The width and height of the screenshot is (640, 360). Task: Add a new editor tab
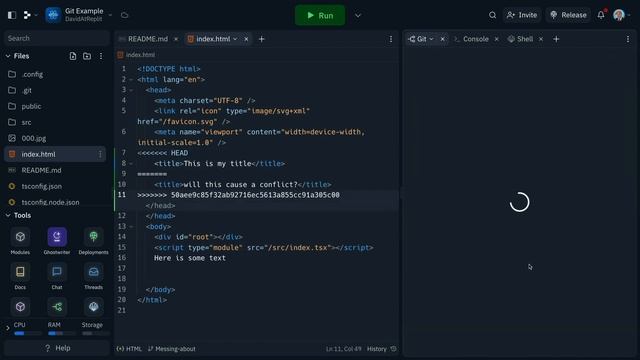[x=262, y=39]
